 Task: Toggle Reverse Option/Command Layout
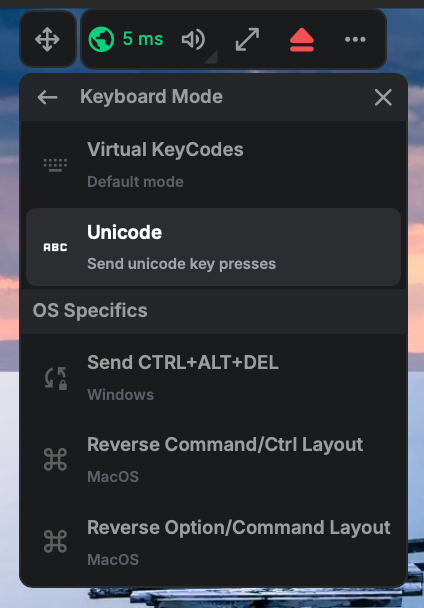coord(213,543)
